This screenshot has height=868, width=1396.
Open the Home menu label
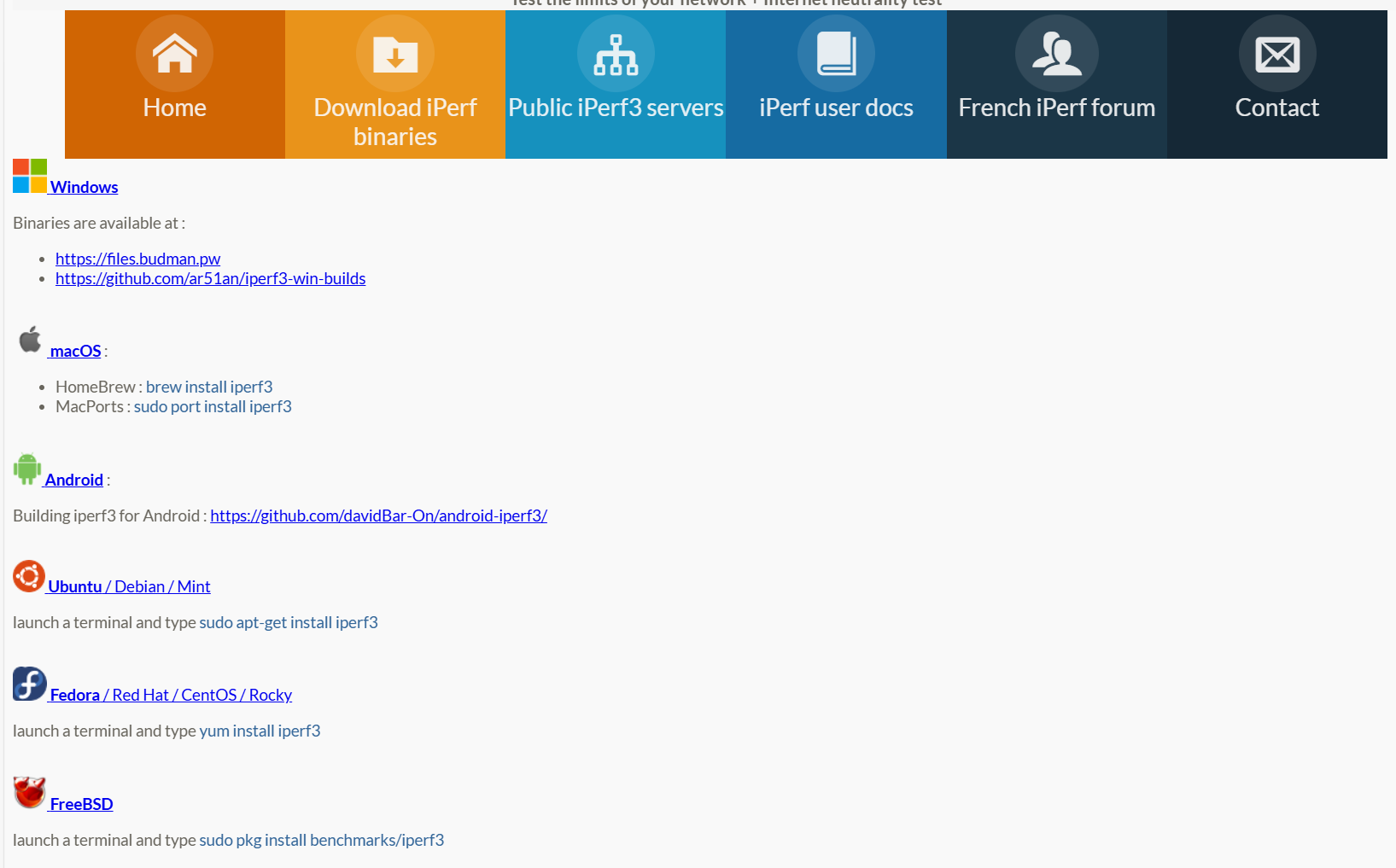(174, 108)
